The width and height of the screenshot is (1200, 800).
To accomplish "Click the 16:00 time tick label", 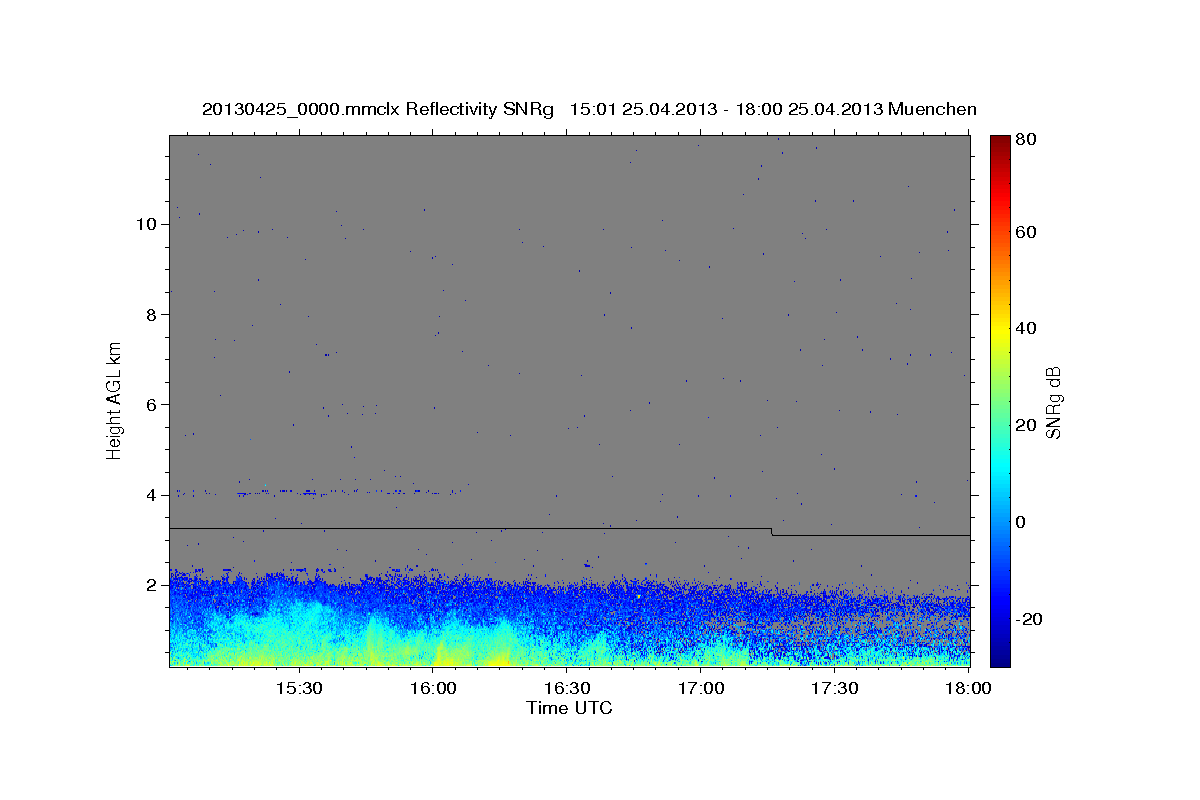I will point(433,689).
